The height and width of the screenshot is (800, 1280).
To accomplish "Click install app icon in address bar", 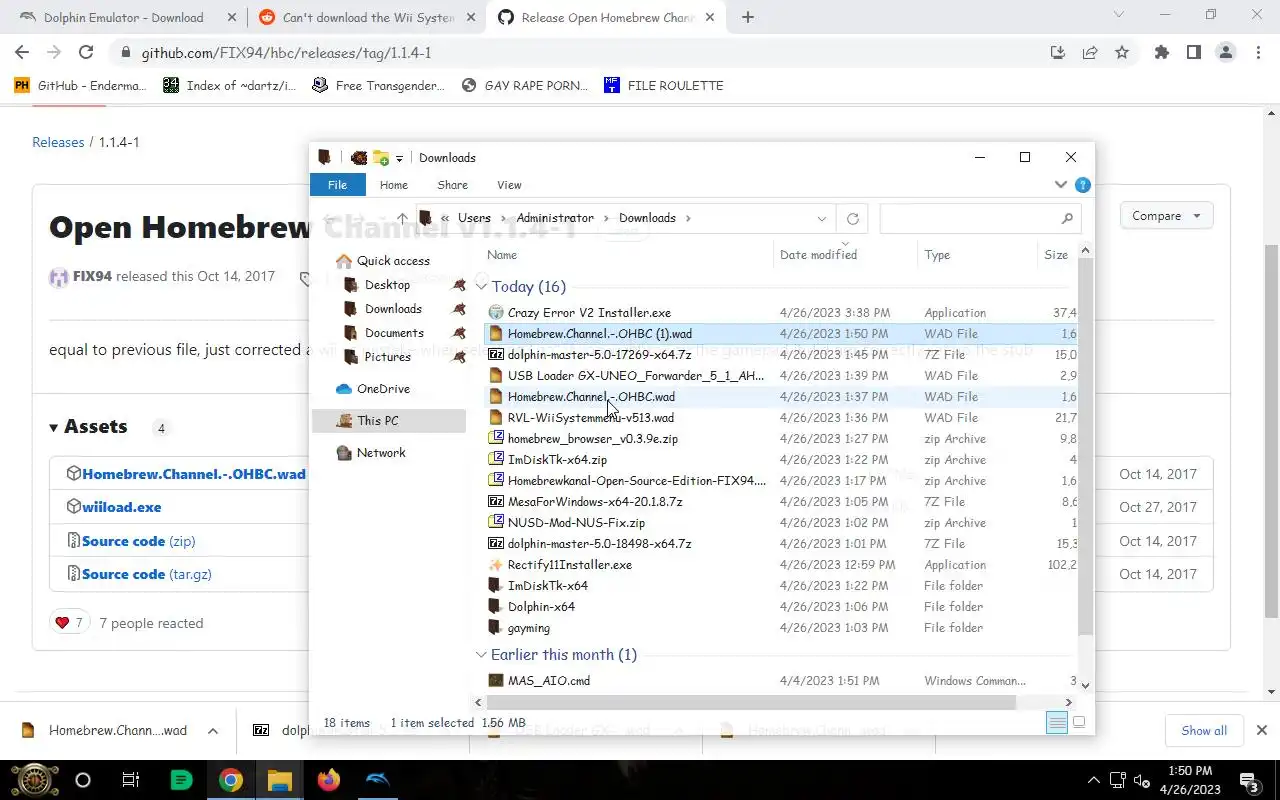I will coord(1058,53).
